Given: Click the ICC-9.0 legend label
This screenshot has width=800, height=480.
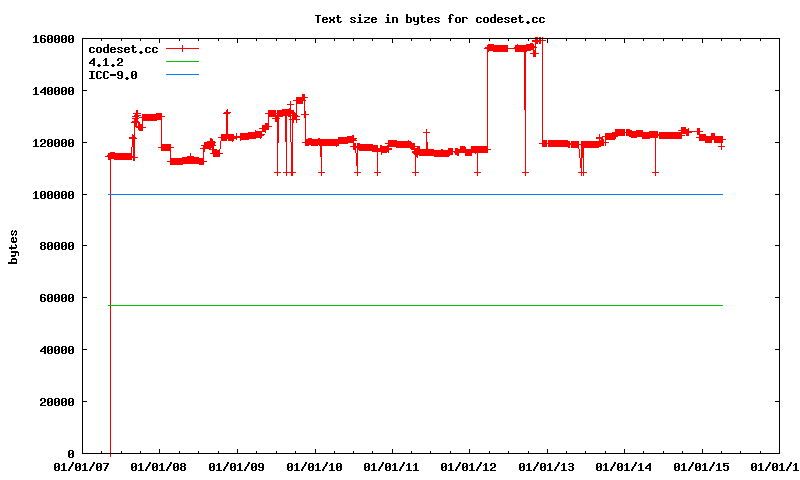Looking at the screenshot, I should [x=113, y=75].
